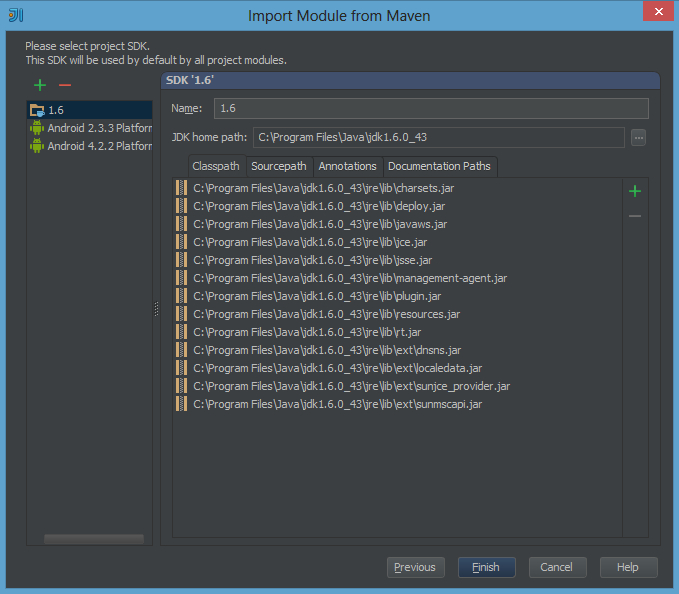Click the jar icon next to management-agent.jar
This screenshot has width=679, height=594.
[181, 278]
